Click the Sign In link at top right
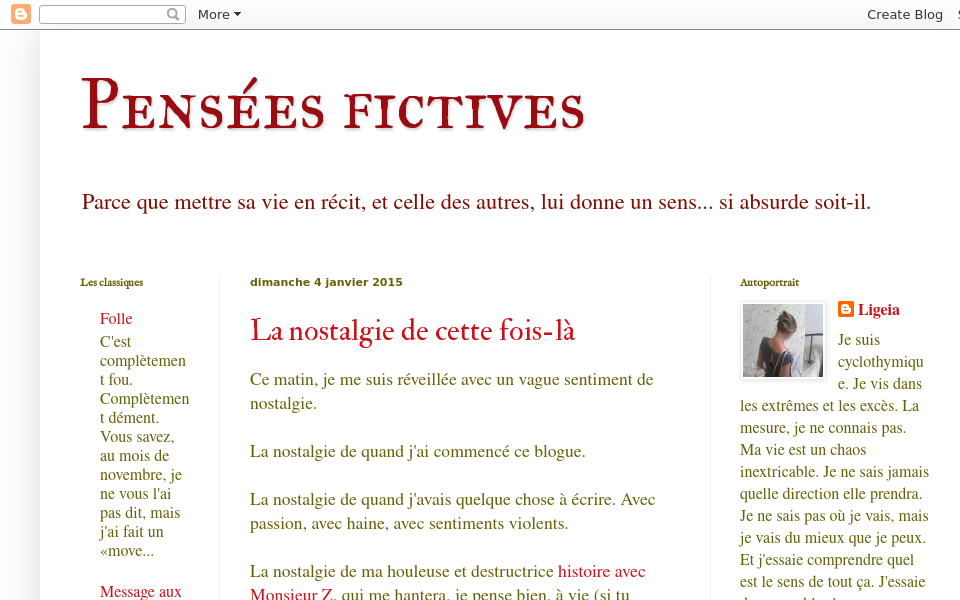 (956, 14)
